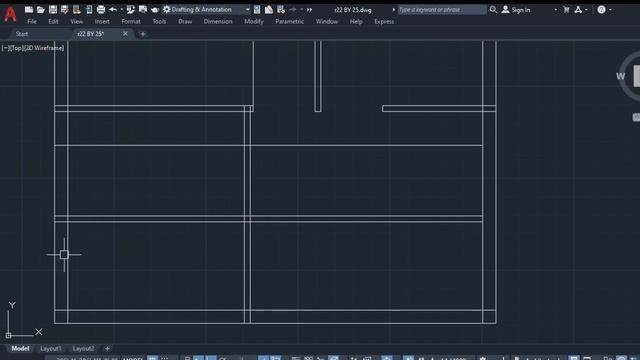Open the Sign In dropdown arrow

pos(556,9)
